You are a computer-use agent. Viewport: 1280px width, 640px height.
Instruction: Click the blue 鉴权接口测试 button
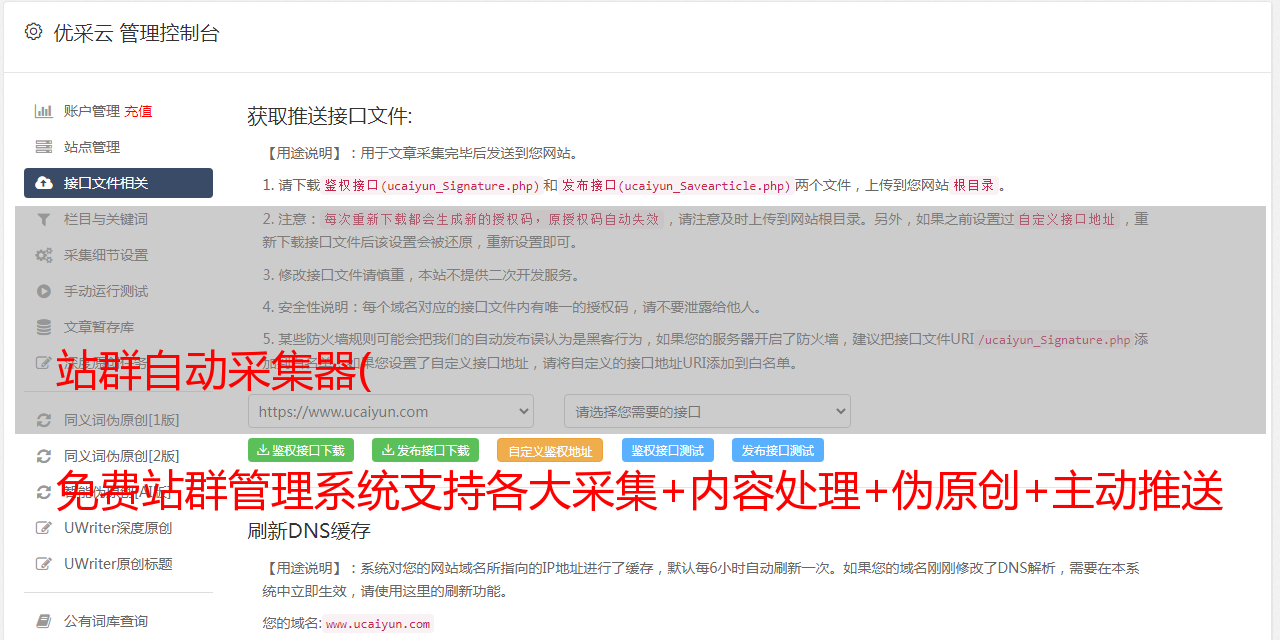point(668,451)
